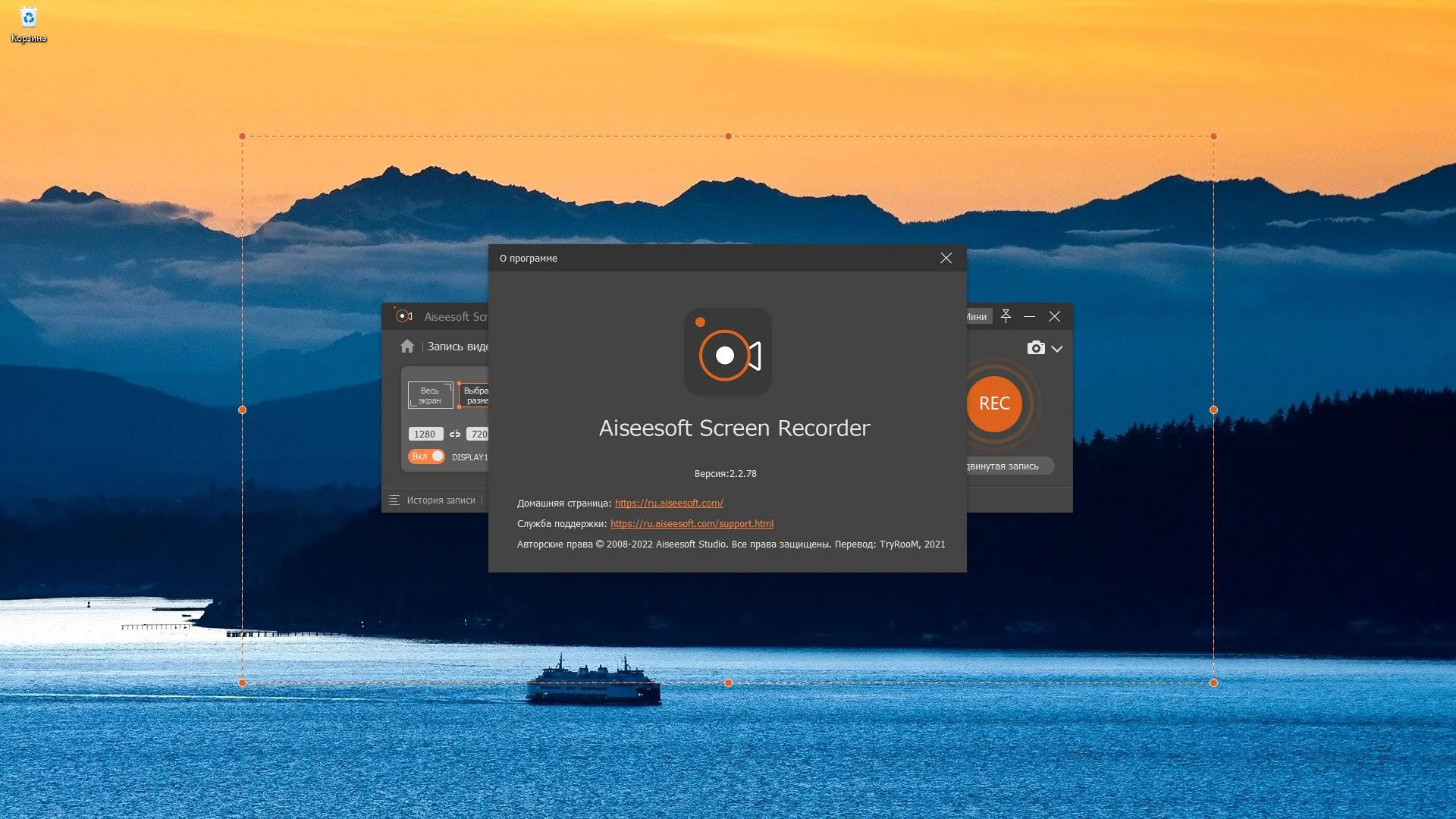This screenshot has height=819, width=1456.
Task: Open the Корзина recycle bin desktop icon
Action: coord(29,24)
